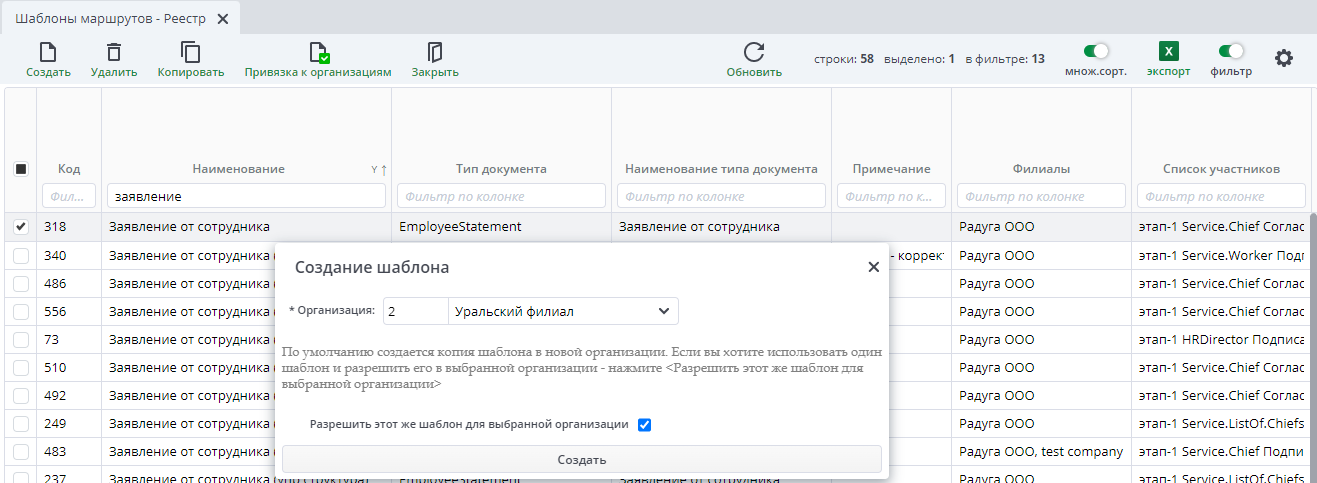Screen dimensions: 1317x483
Task: Click the Наименование column sort arrow
Action: pos(384,170)
